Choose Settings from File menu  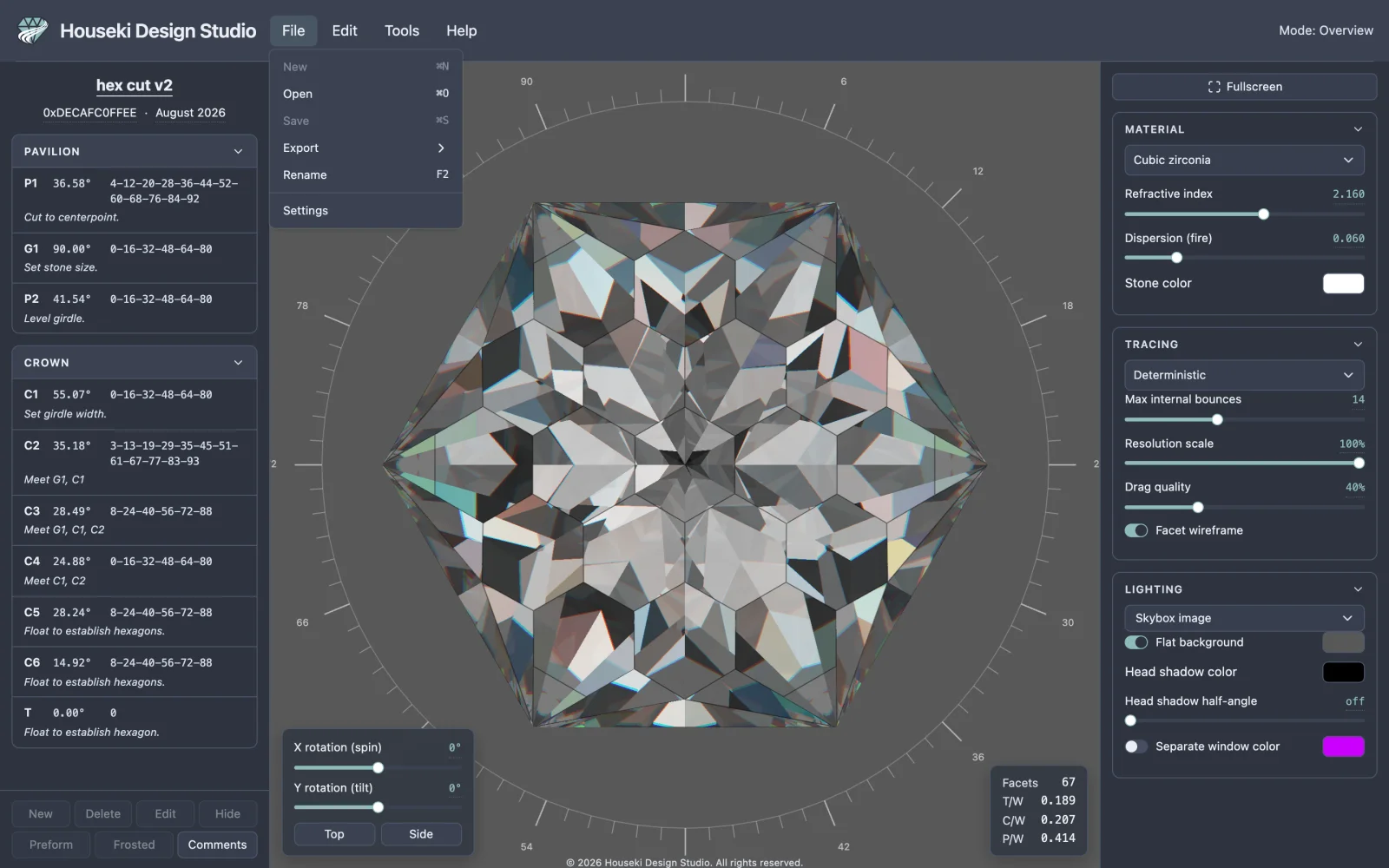[x=365, y=211]
